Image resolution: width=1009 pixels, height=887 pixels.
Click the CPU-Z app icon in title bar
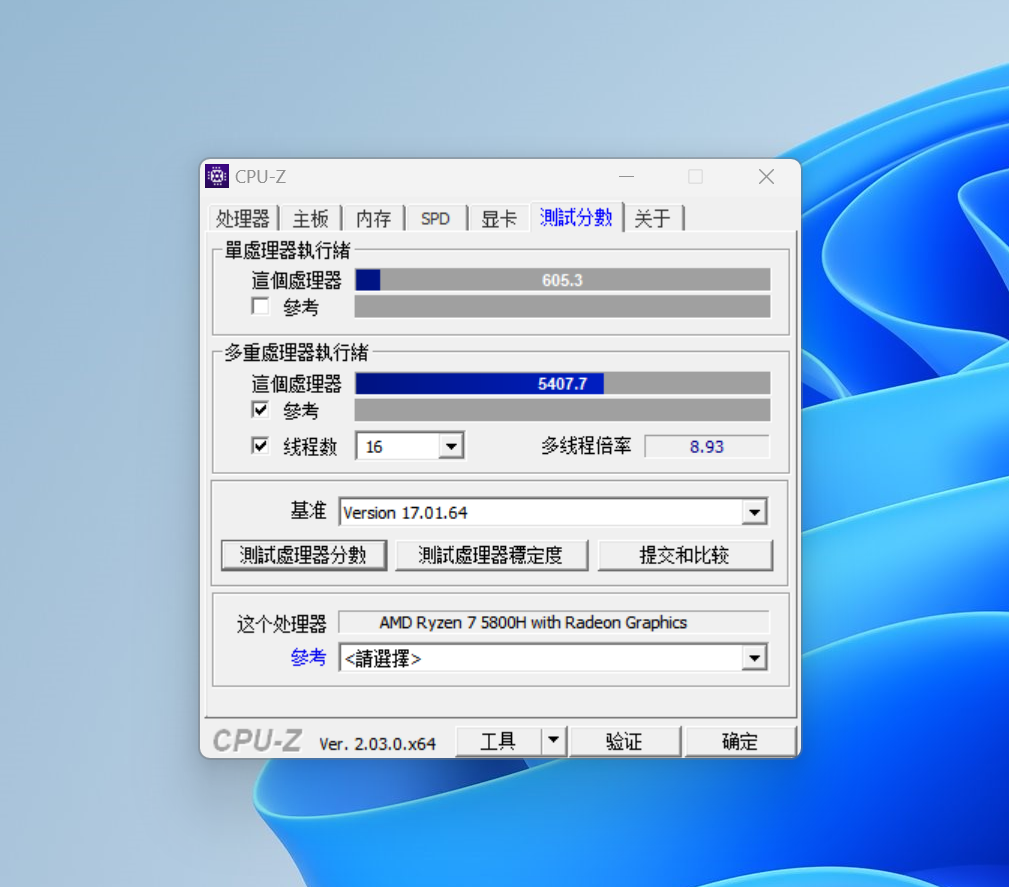click(x=217, y=176)
